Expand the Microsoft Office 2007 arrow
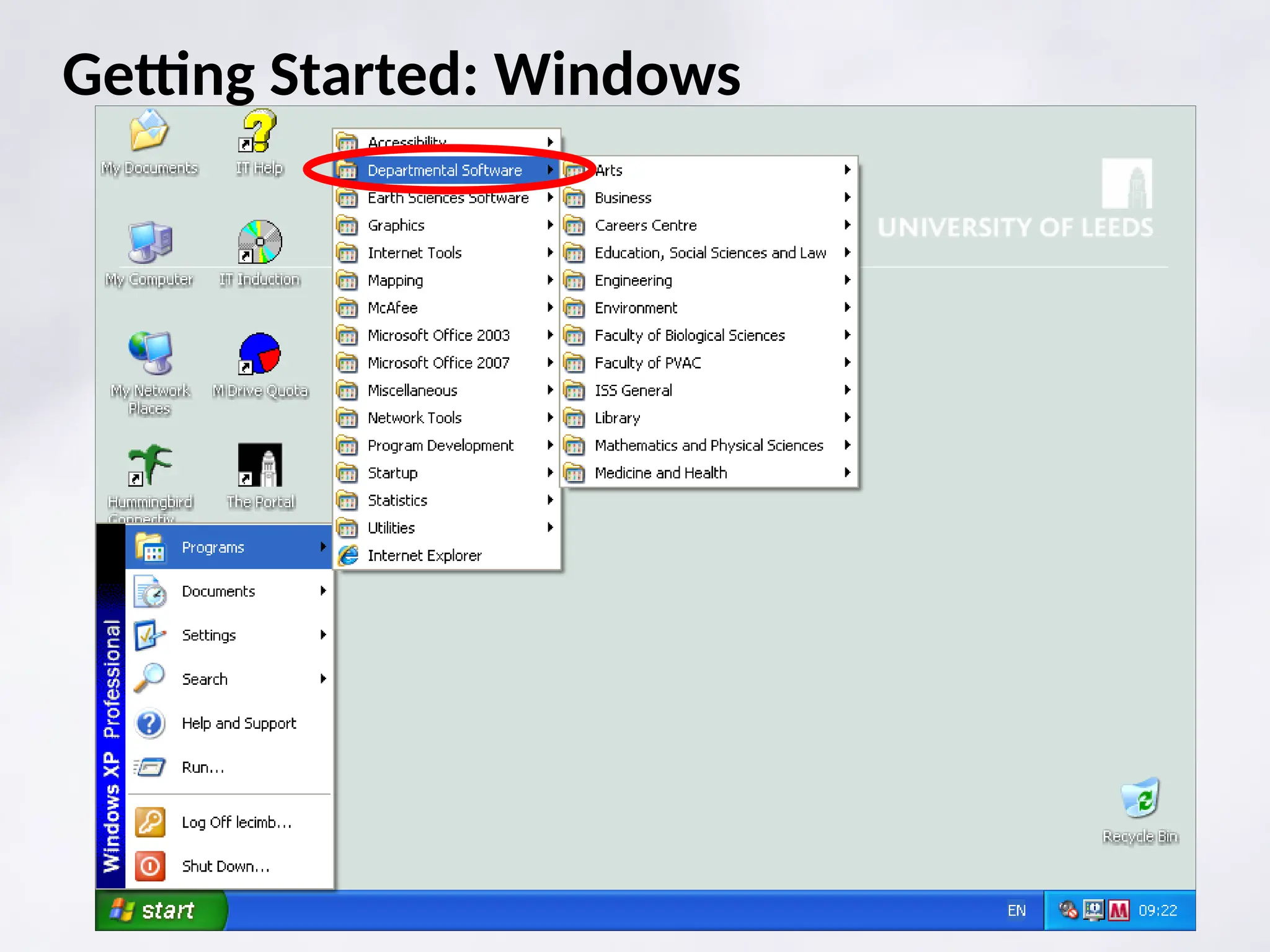The width and height of the screenshot is (1270, 952). [550, 362]
